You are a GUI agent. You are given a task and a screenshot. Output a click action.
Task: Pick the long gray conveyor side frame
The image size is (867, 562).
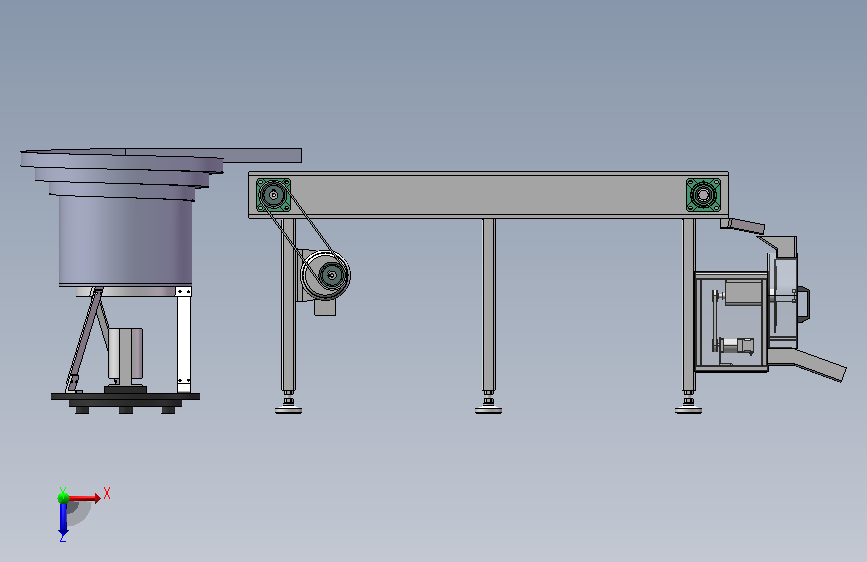click(488, 195)
